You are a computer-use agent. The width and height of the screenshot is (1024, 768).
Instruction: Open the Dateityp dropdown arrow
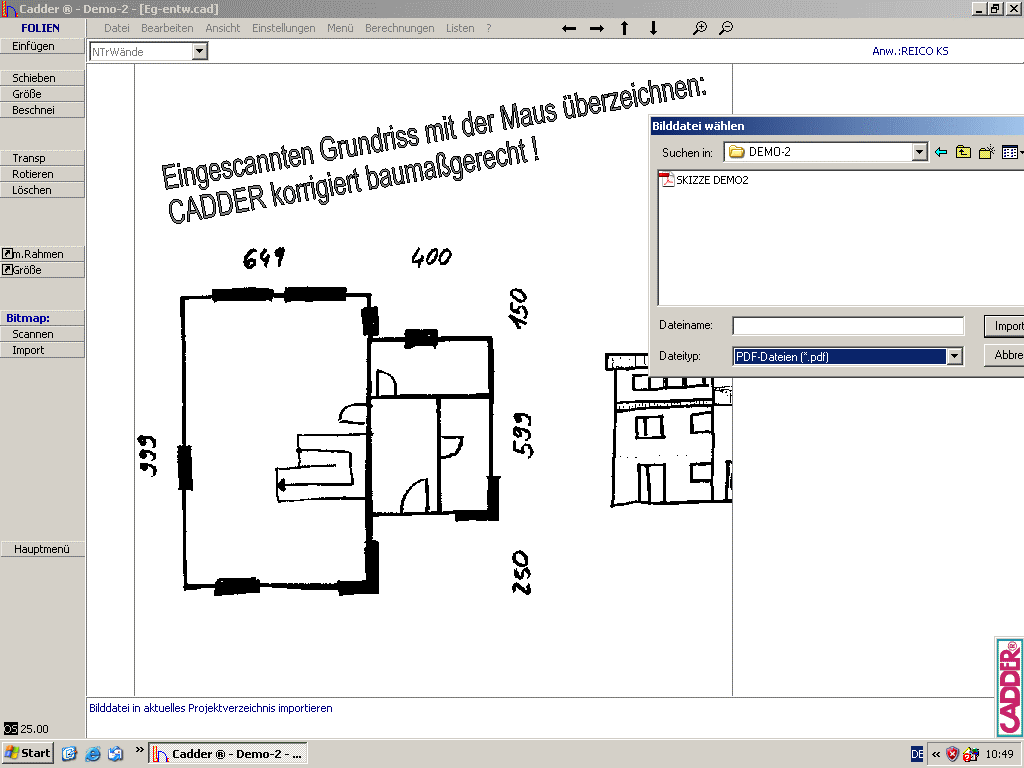pos(955,357)
